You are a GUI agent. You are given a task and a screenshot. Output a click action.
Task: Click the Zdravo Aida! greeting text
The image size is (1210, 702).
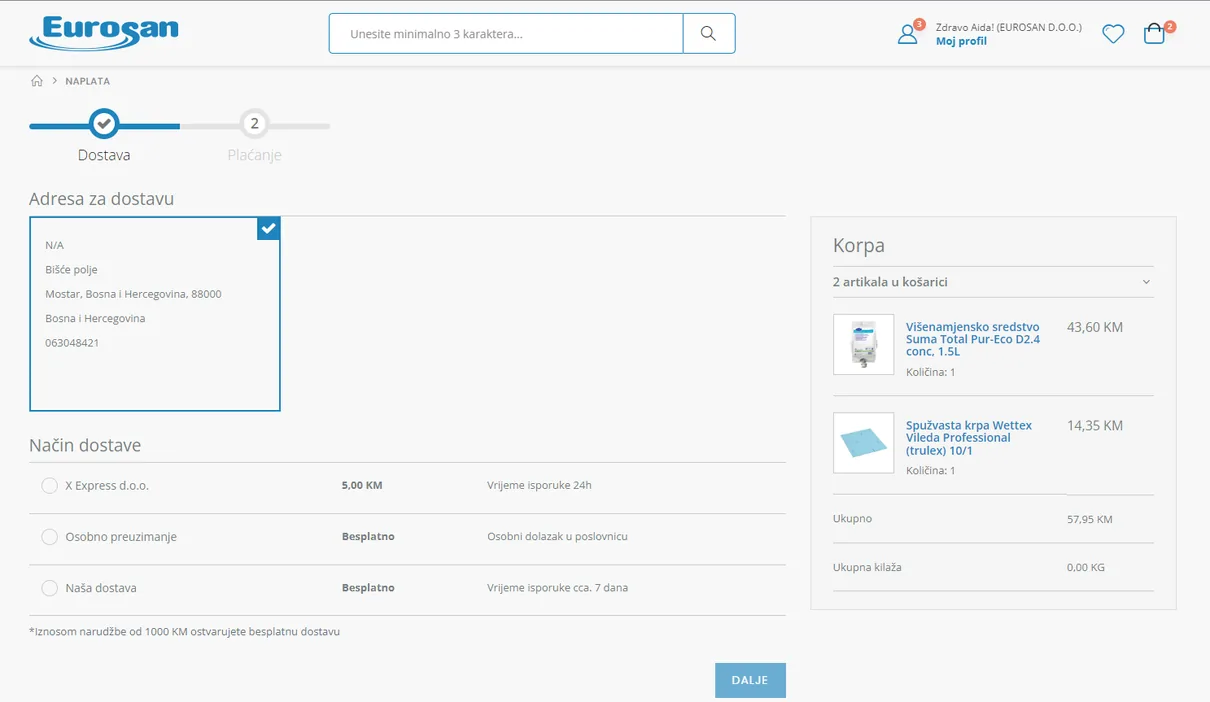click(1009, 27)
